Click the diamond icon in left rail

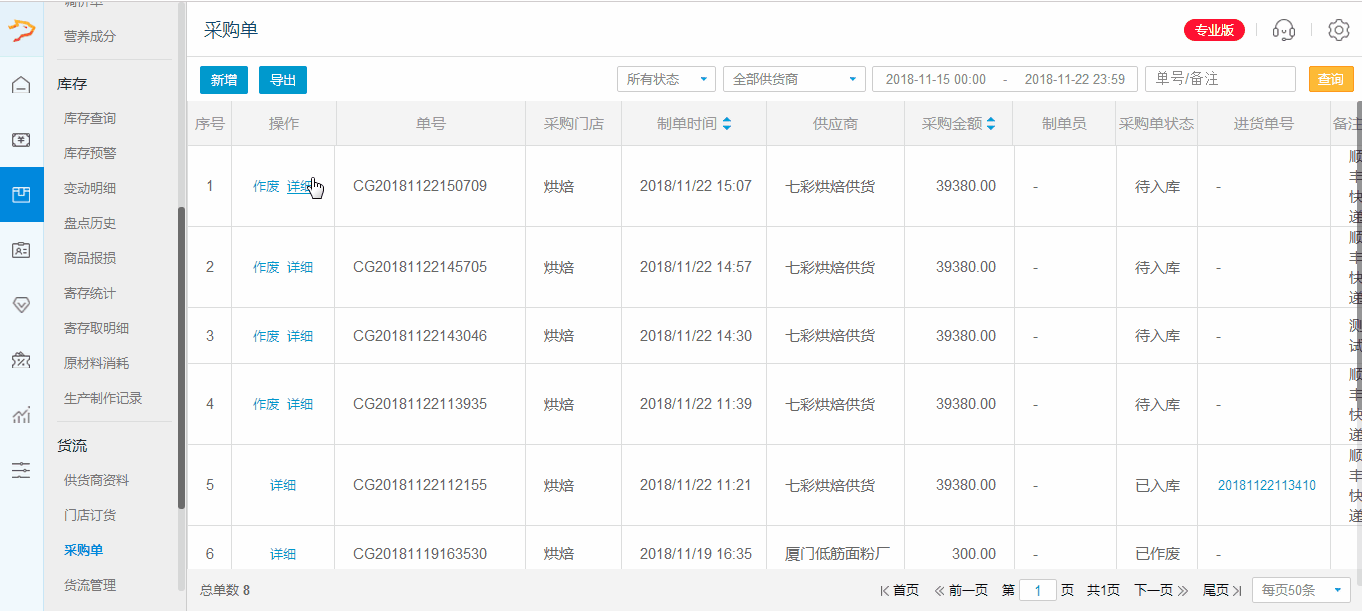tap(21, 305)
